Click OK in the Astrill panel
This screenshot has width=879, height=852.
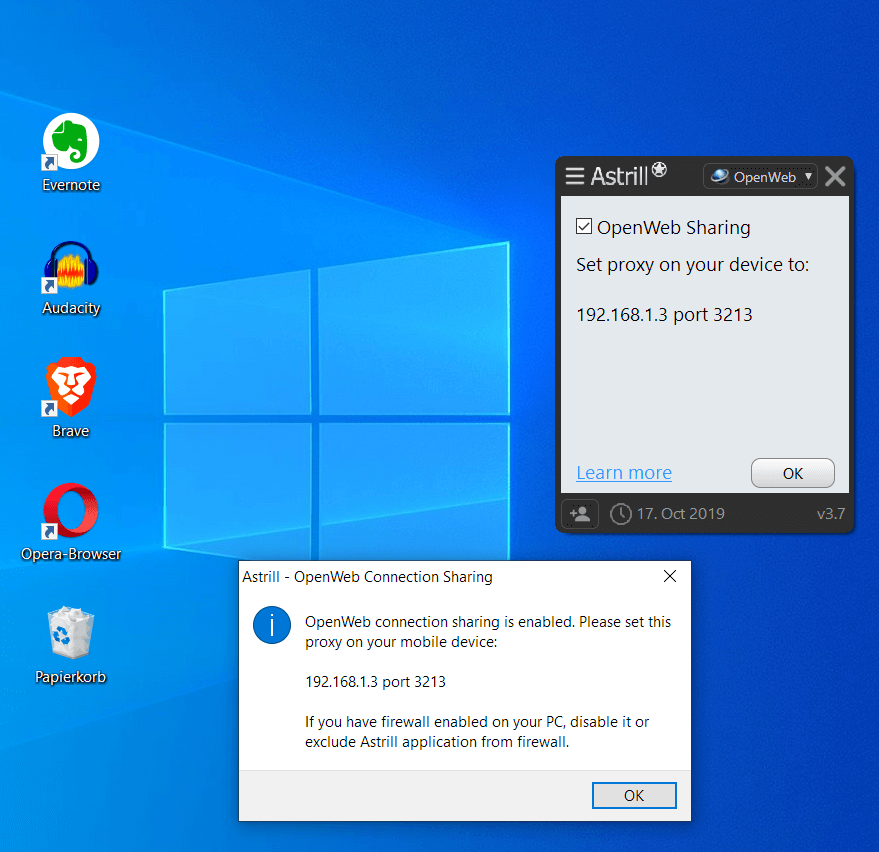coord(793,473)
